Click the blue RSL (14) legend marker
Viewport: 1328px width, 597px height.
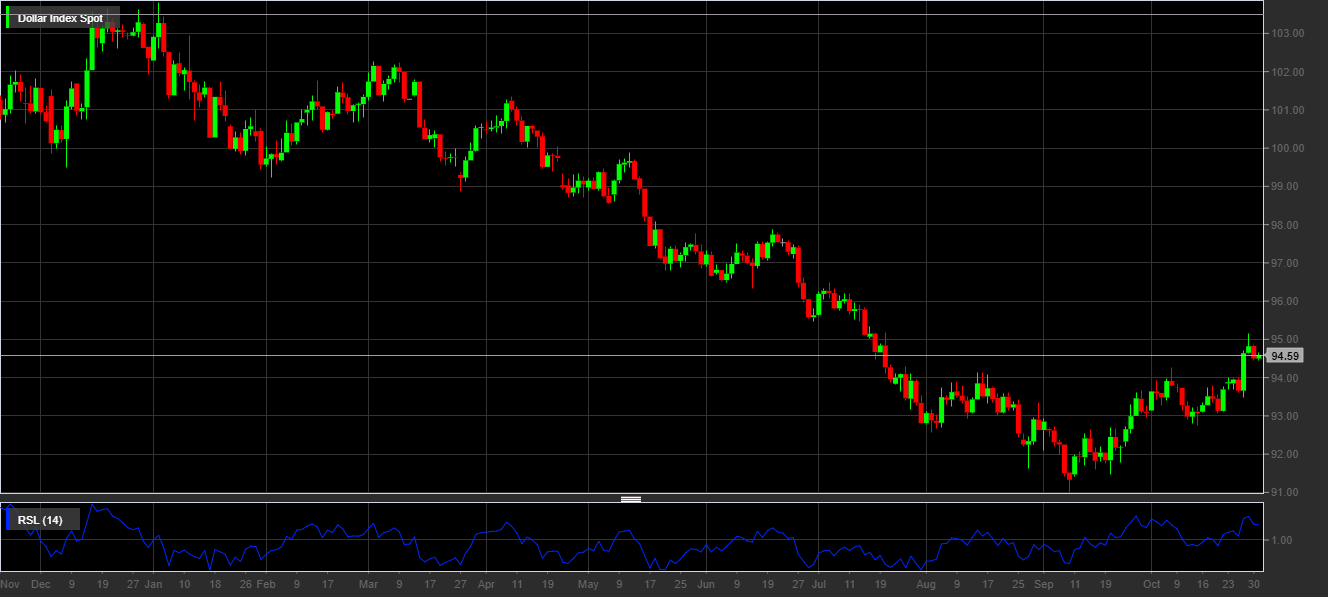pos(8,519)
